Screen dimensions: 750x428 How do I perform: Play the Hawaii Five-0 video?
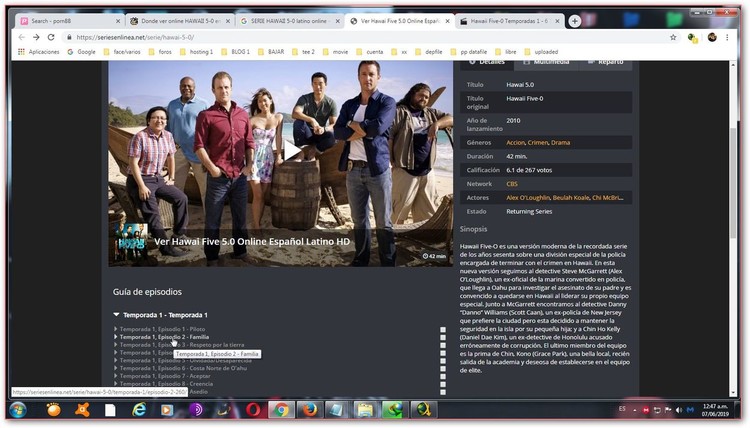(x=291, y=150)
